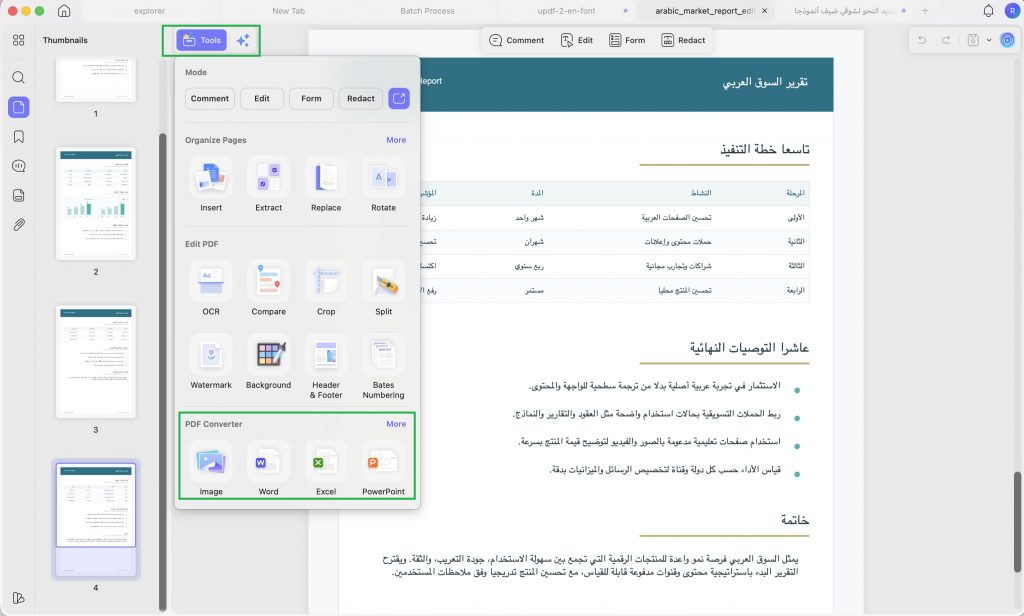The width and height of the screenshot is (1024, 616).
Task: Convert PDF to Word
Action: [x=268, y=468]
